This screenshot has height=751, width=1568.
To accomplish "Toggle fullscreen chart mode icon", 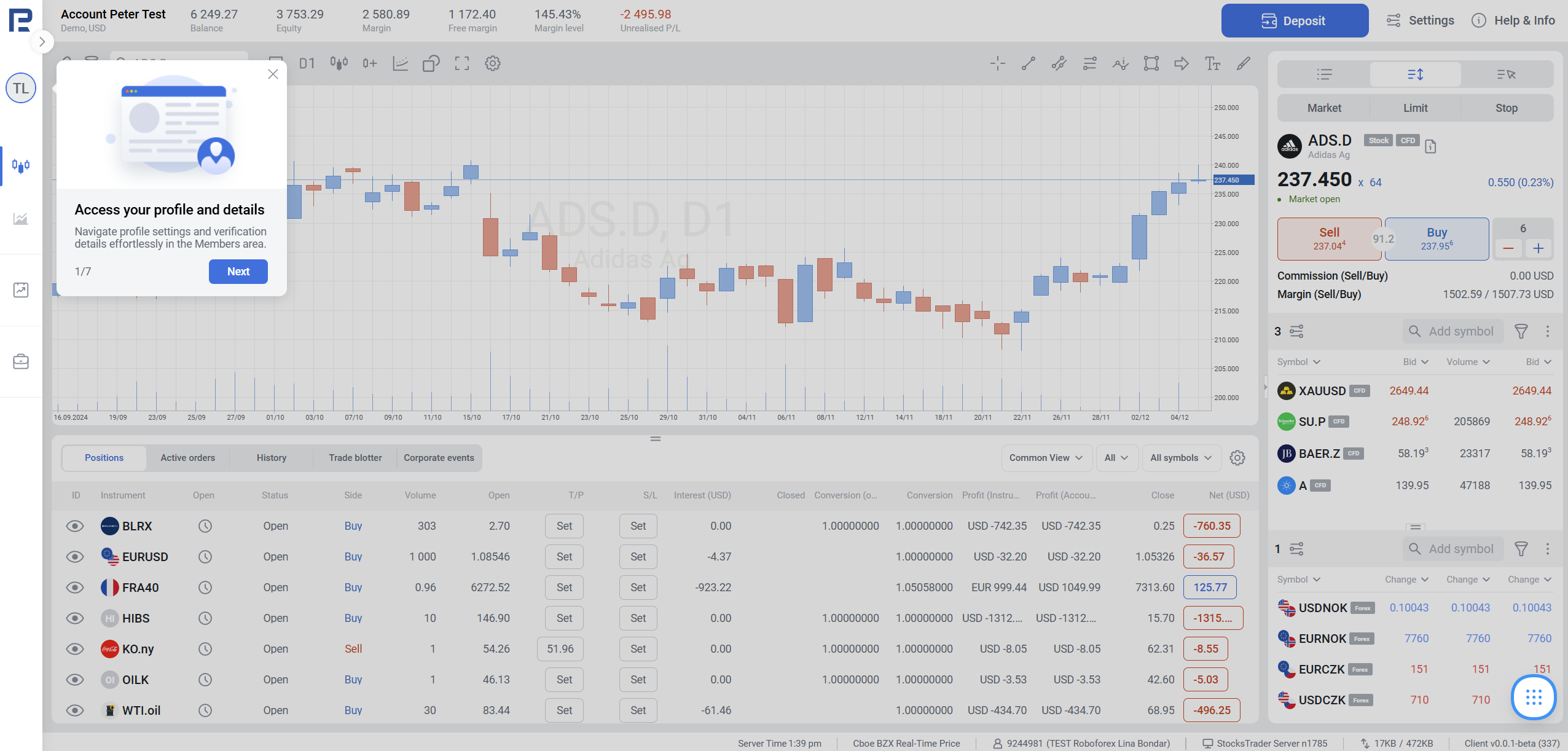I will pyautogui.click(x=461, y=63).
